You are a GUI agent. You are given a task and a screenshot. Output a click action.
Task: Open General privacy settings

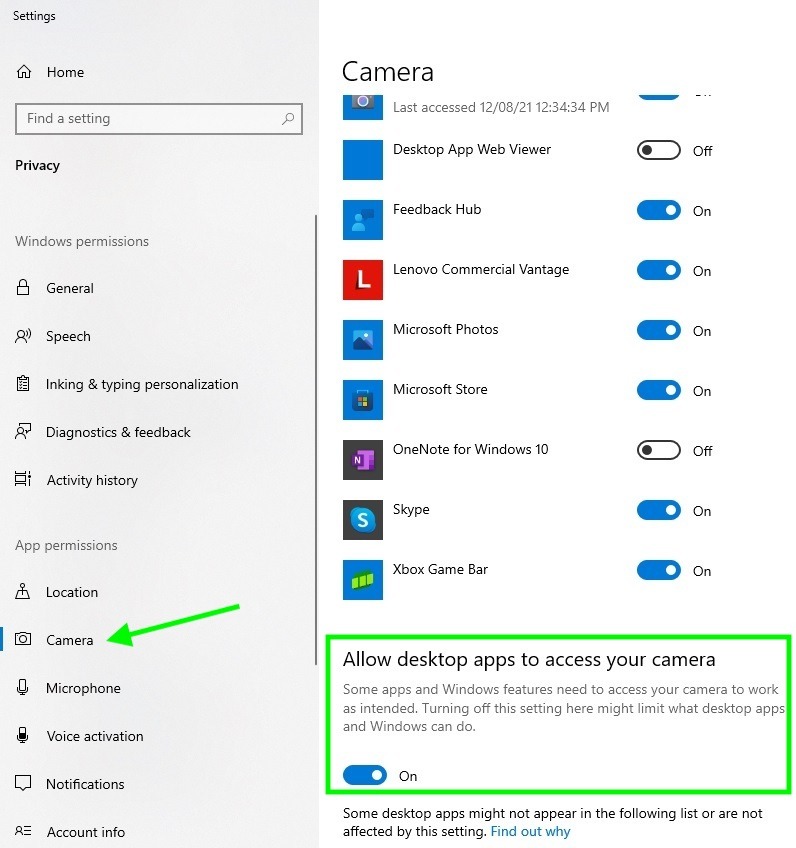(x=70, y=288)
